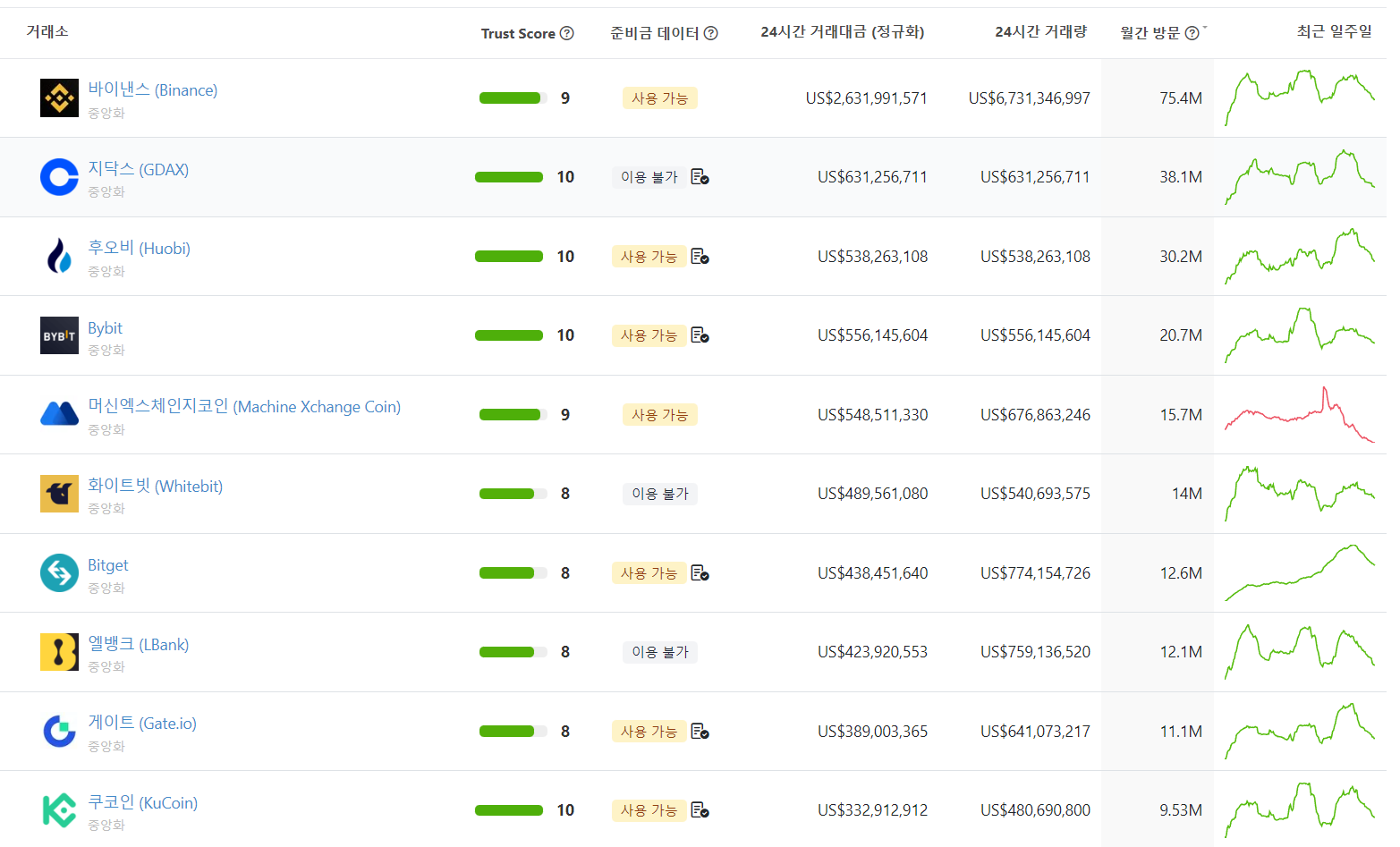
Task: Click KuCoin trust score progress bar
Action: tap(509, 810)
